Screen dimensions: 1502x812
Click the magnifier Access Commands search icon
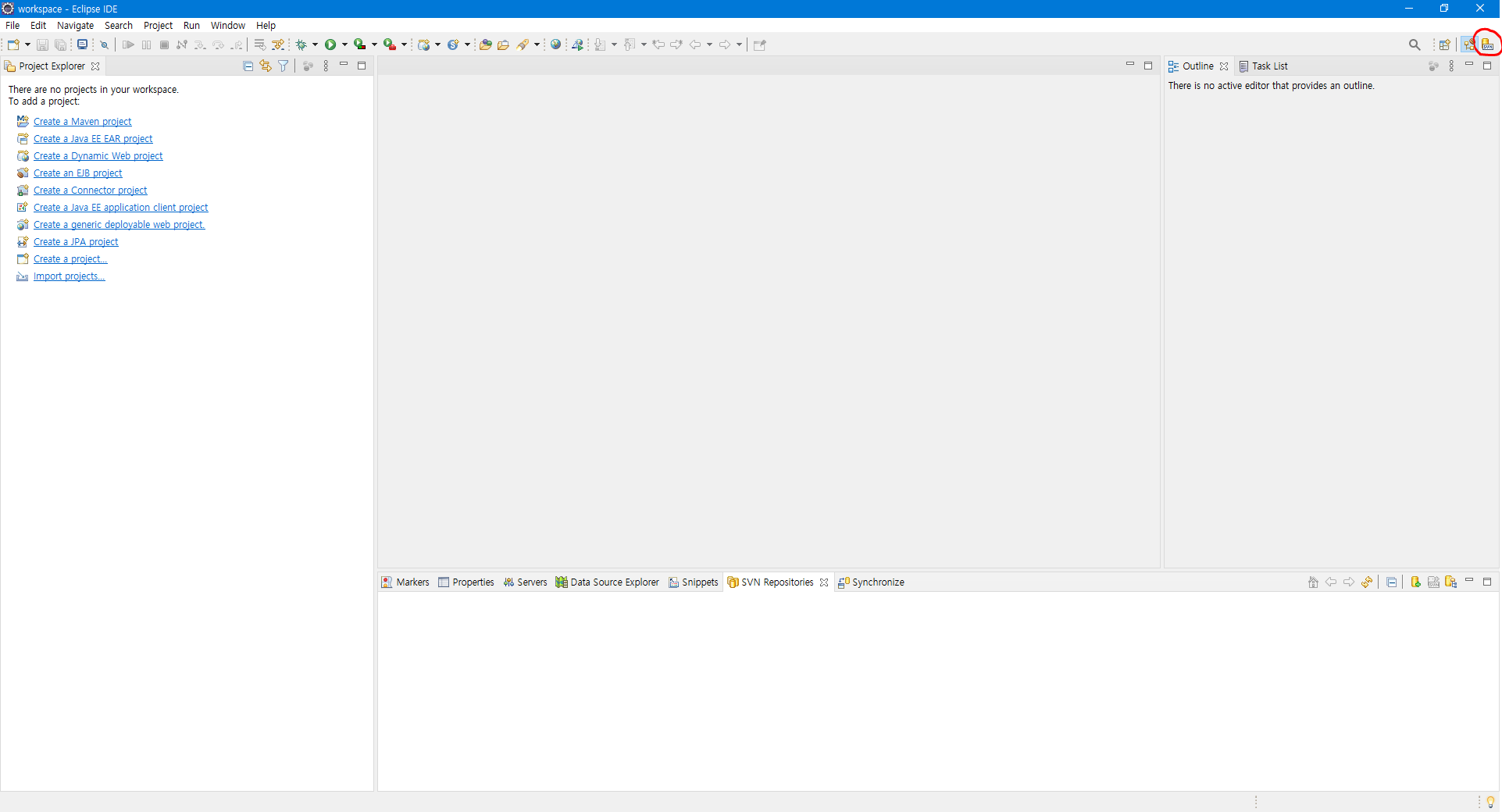click(1415, 45)
